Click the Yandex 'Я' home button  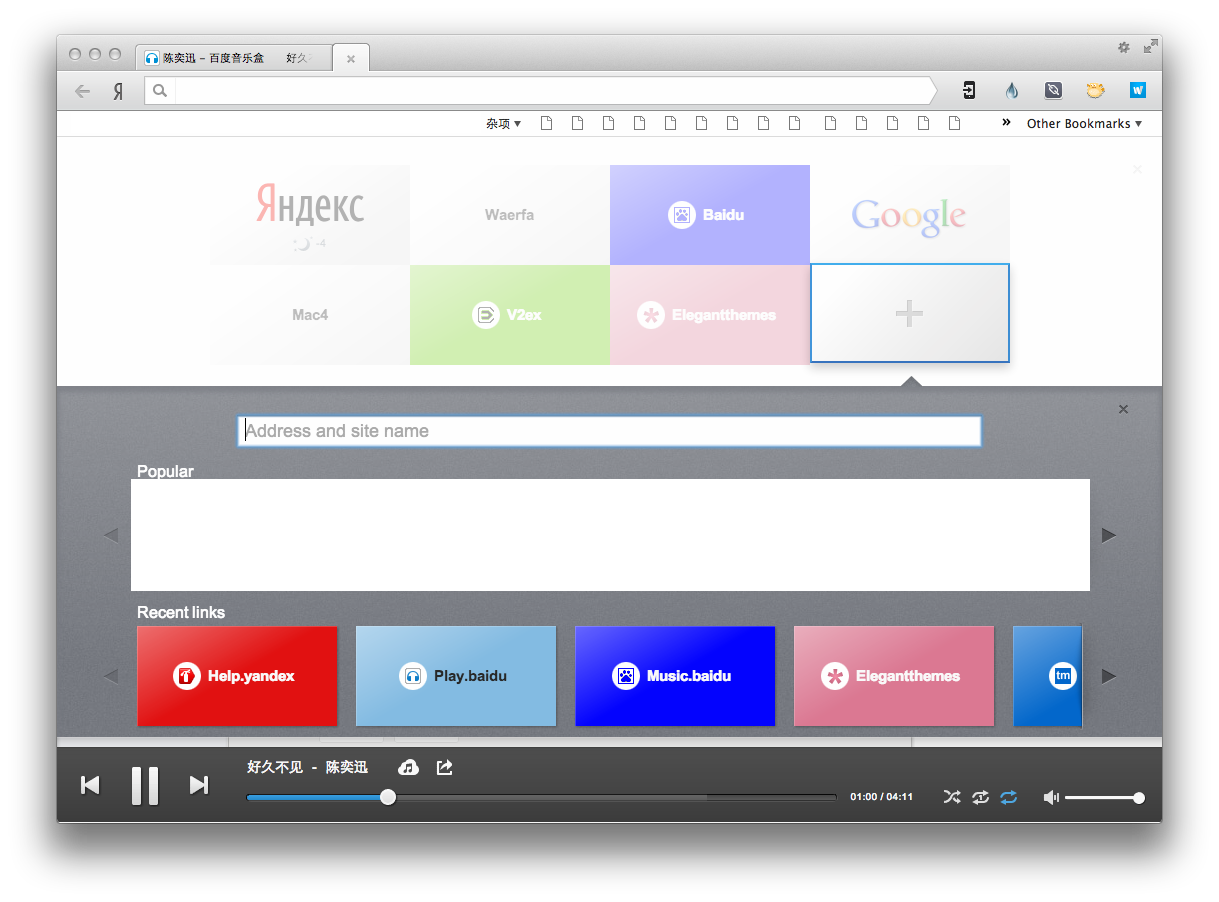pyautogui.click(x=118, y=92)
